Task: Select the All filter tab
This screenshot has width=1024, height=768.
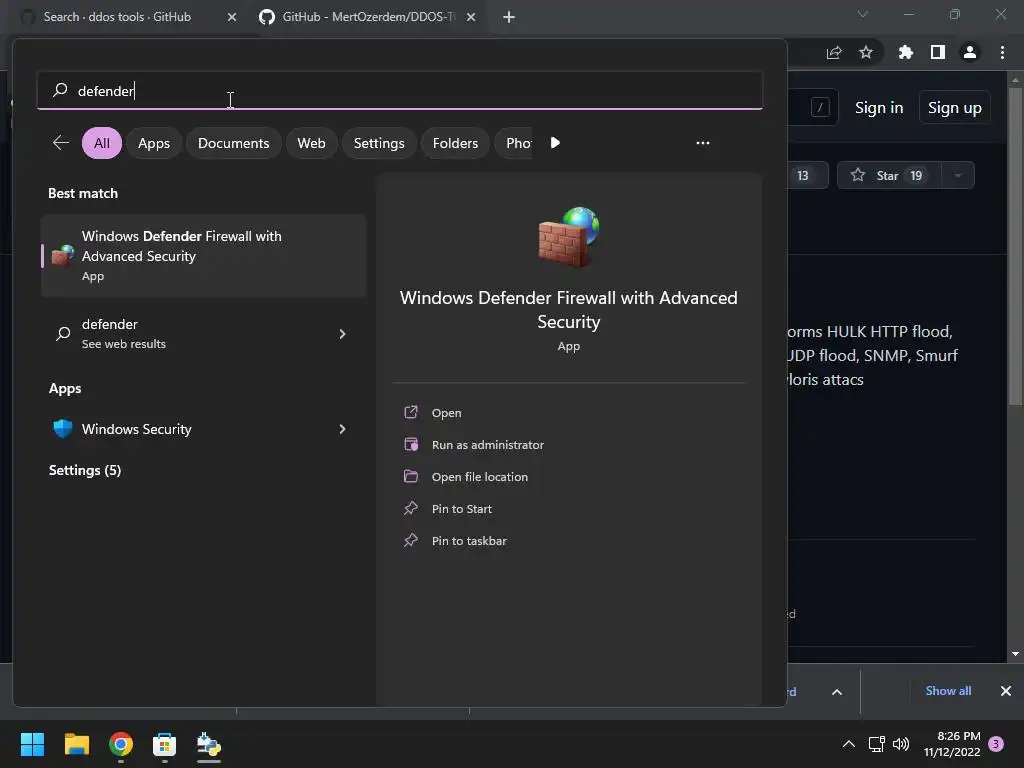Action: pyautogui.click(x=102, y=143)
